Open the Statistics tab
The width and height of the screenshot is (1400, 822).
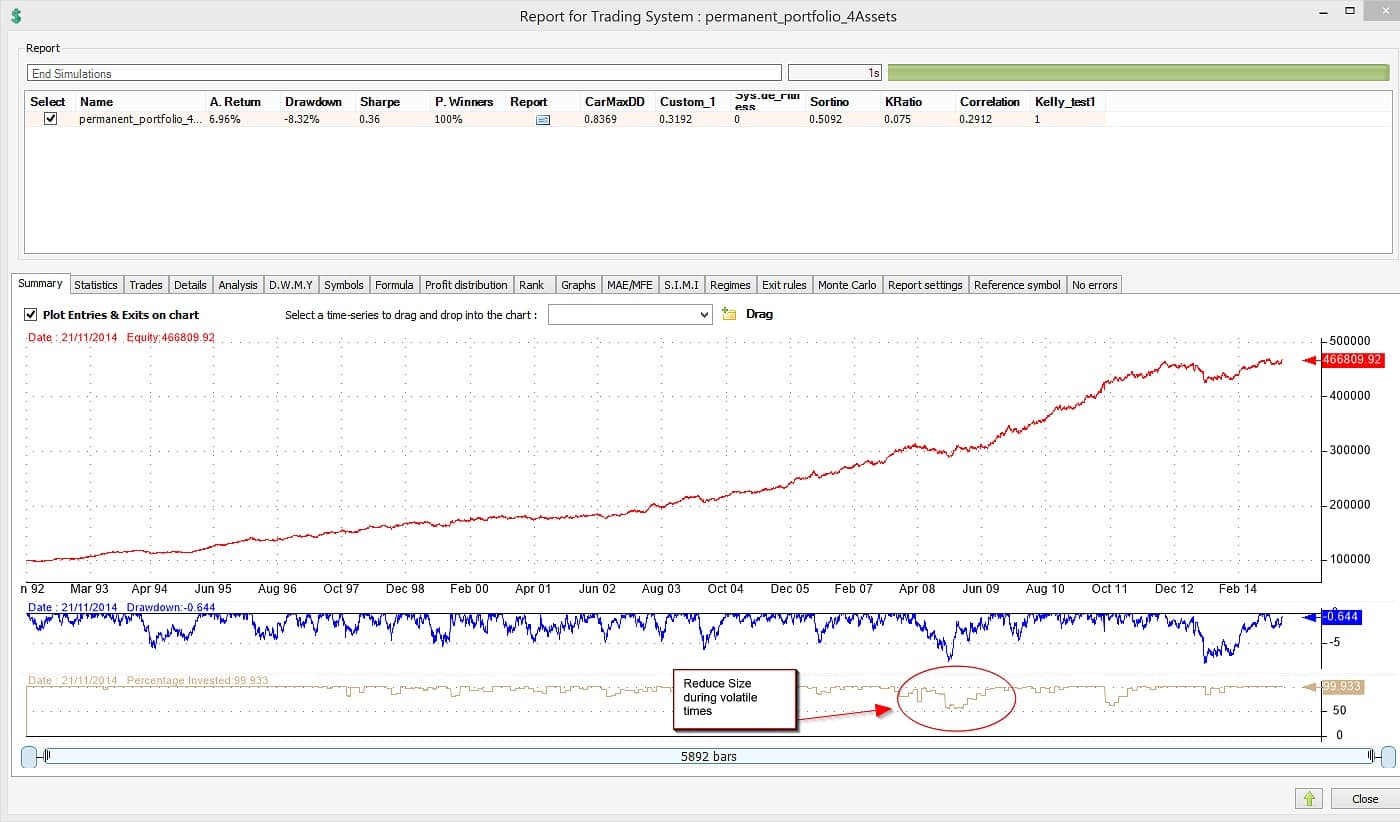click(x=96, y=285)
